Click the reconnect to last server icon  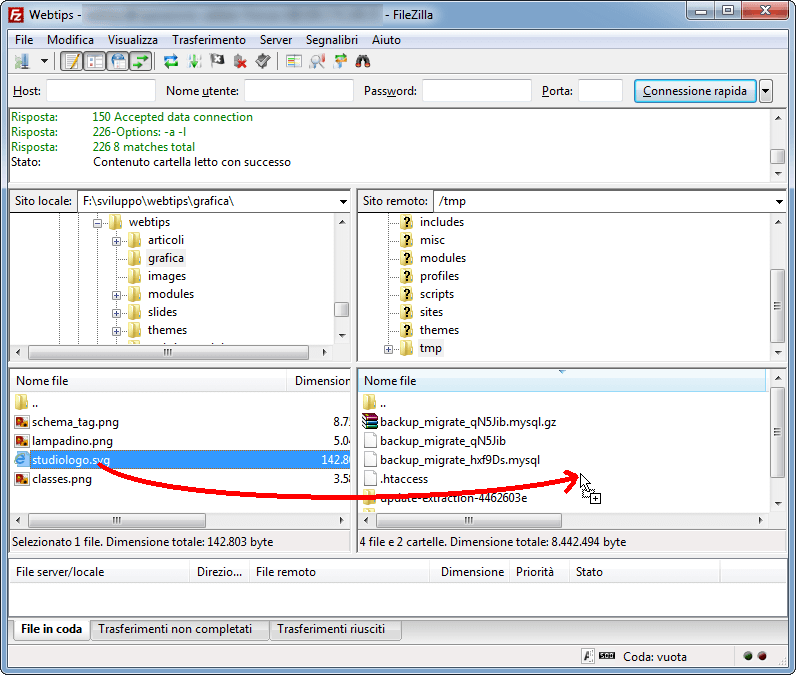click(x=263, y=61)
